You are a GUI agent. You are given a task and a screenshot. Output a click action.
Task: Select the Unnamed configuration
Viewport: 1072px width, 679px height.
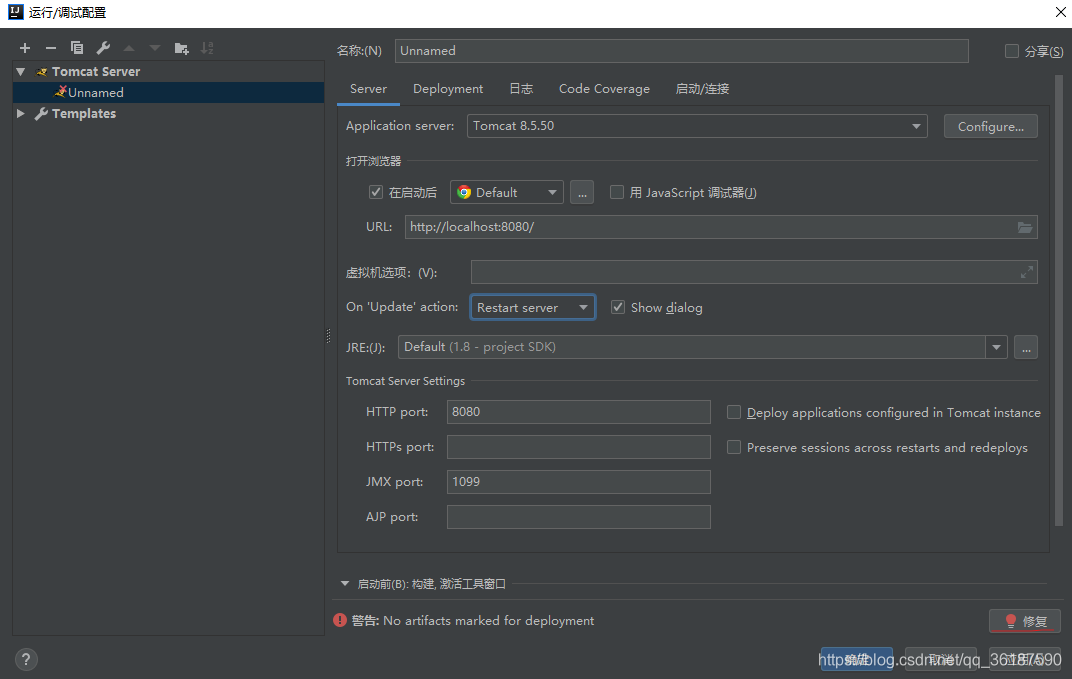tap(168, 92)
